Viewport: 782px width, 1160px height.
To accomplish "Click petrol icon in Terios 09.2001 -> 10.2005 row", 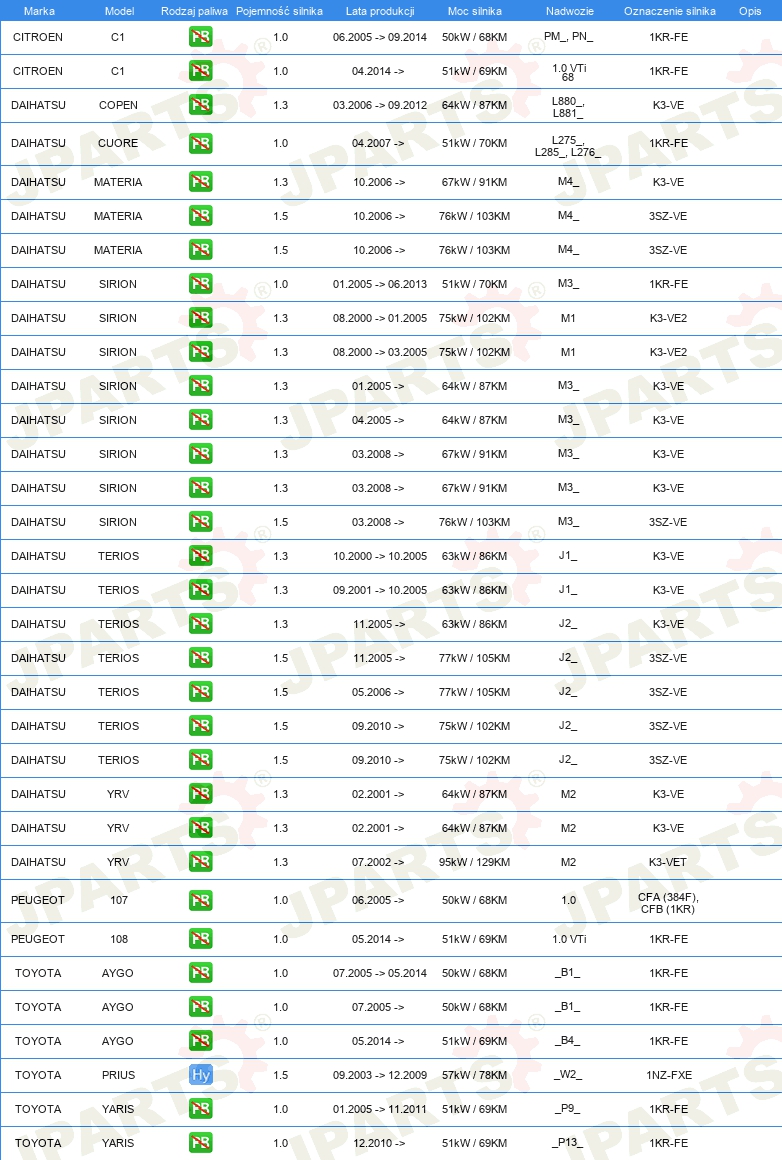I will (200, 590).
